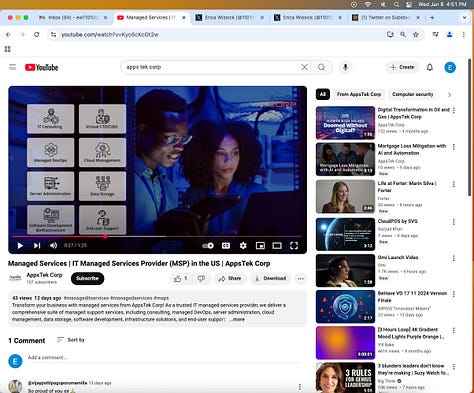The image size is (474, 393).
Task: Dislike the video with thumbs down
Action: [x=201, y=279]
